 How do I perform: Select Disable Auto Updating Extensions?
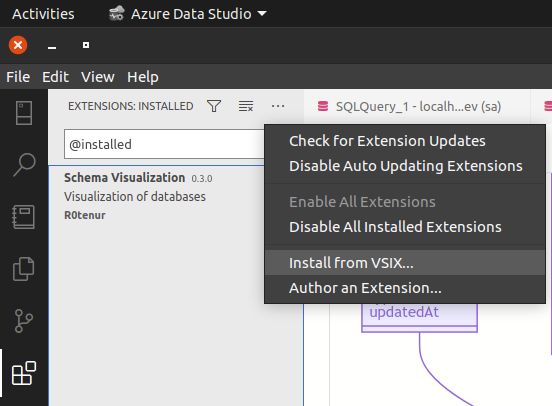click(405, 166)
